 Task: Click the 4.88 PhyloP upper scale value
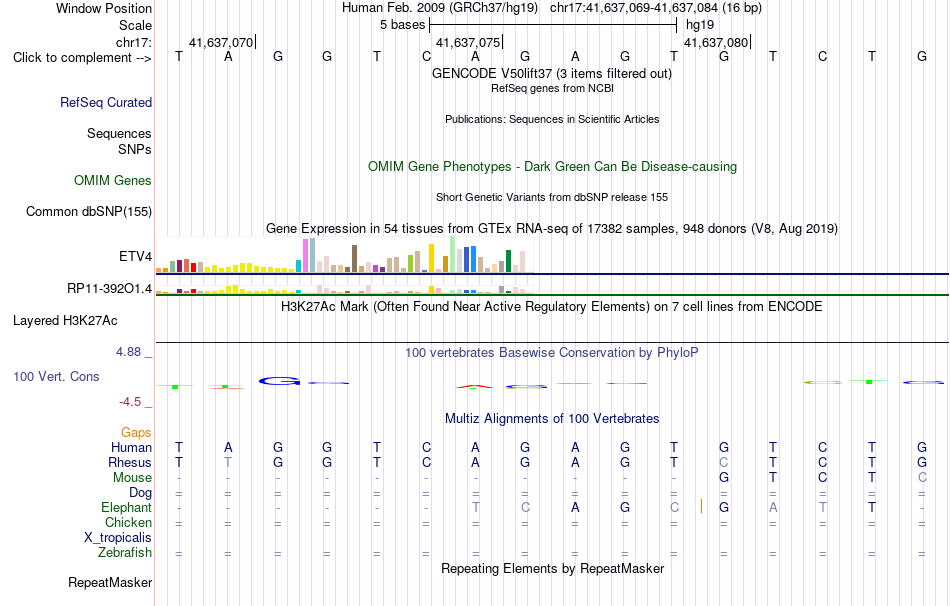pyautogui.click(x=128, y=352)
